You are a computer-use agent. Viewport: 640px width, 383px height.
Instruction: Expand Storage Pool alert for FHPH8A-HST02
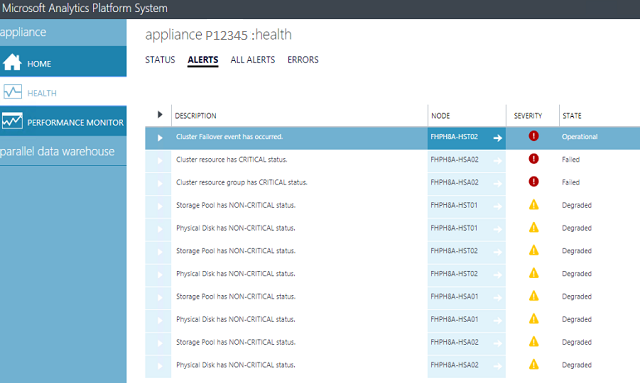pyautogui.click(x=160, y=252)
